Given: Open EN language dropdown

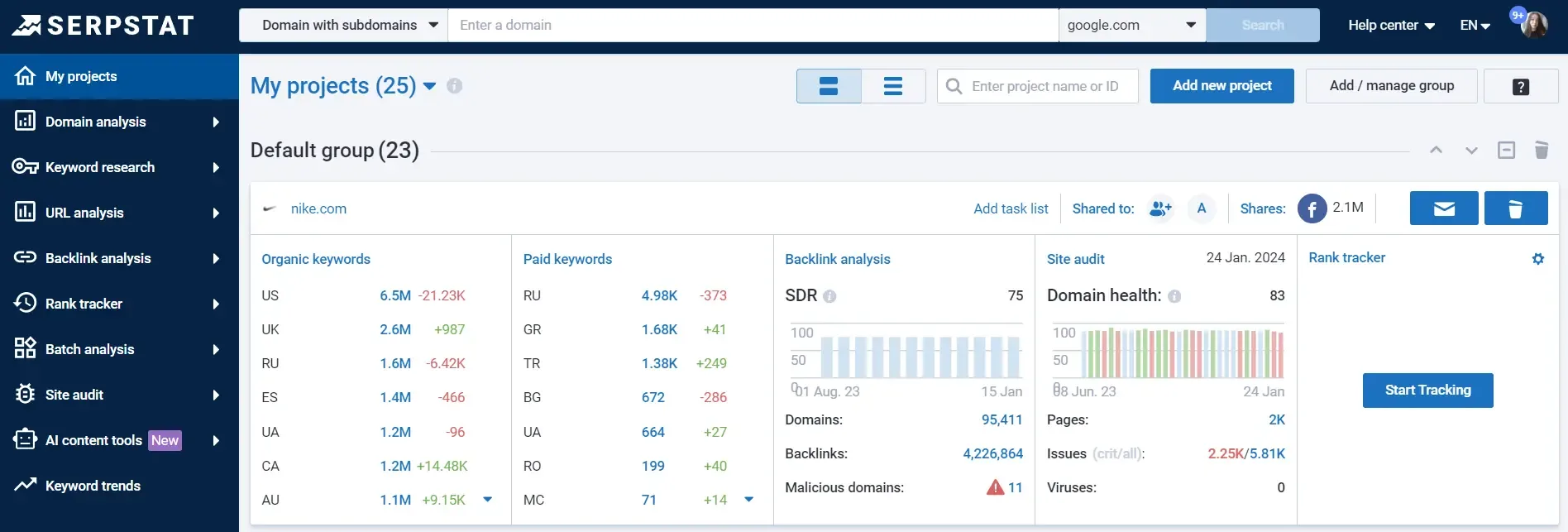Looking at the screenshot, I should pos(1475,25).
